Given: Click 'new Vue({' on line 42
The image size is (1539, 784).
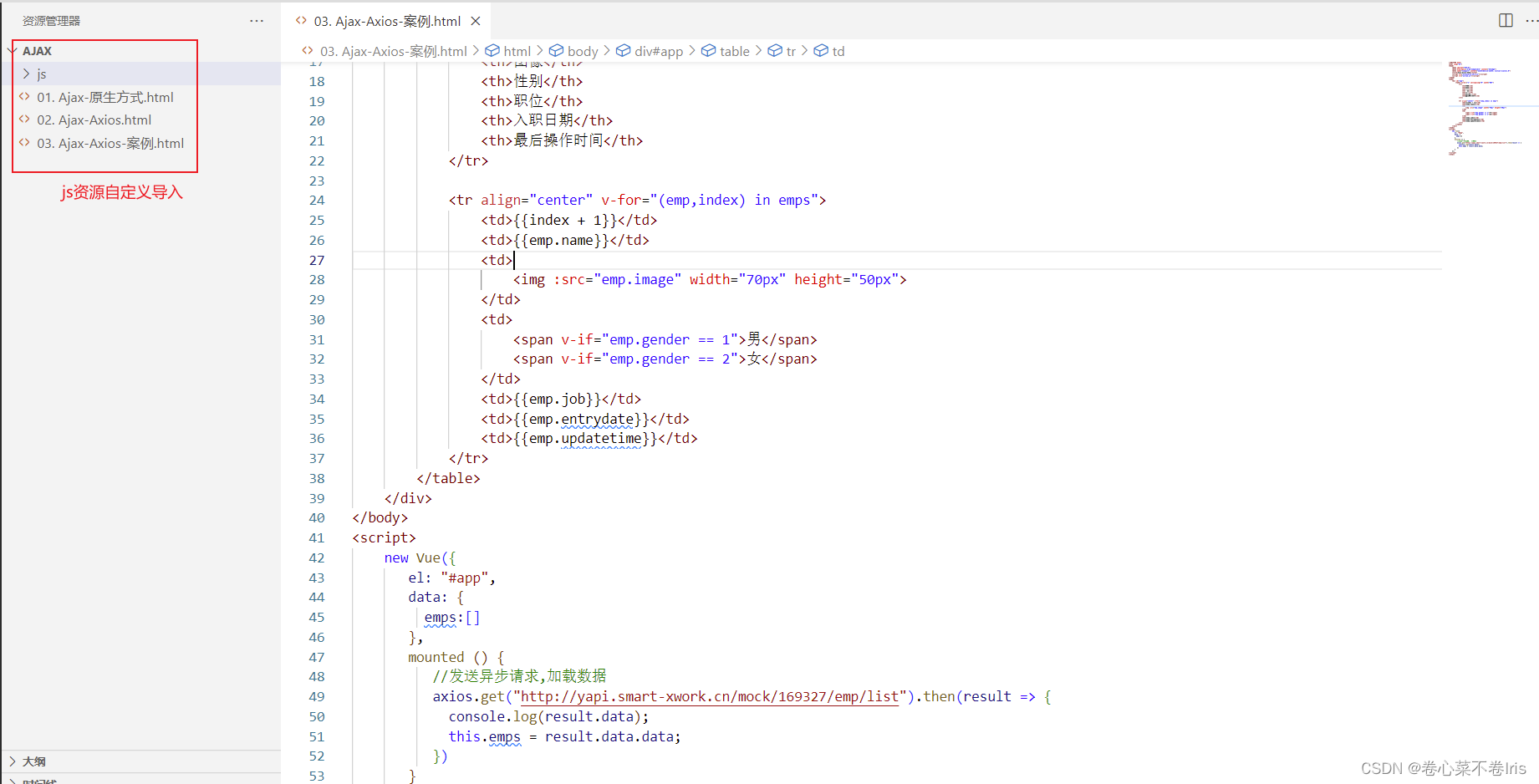Looking at the screenshot, I should [420, 557].
